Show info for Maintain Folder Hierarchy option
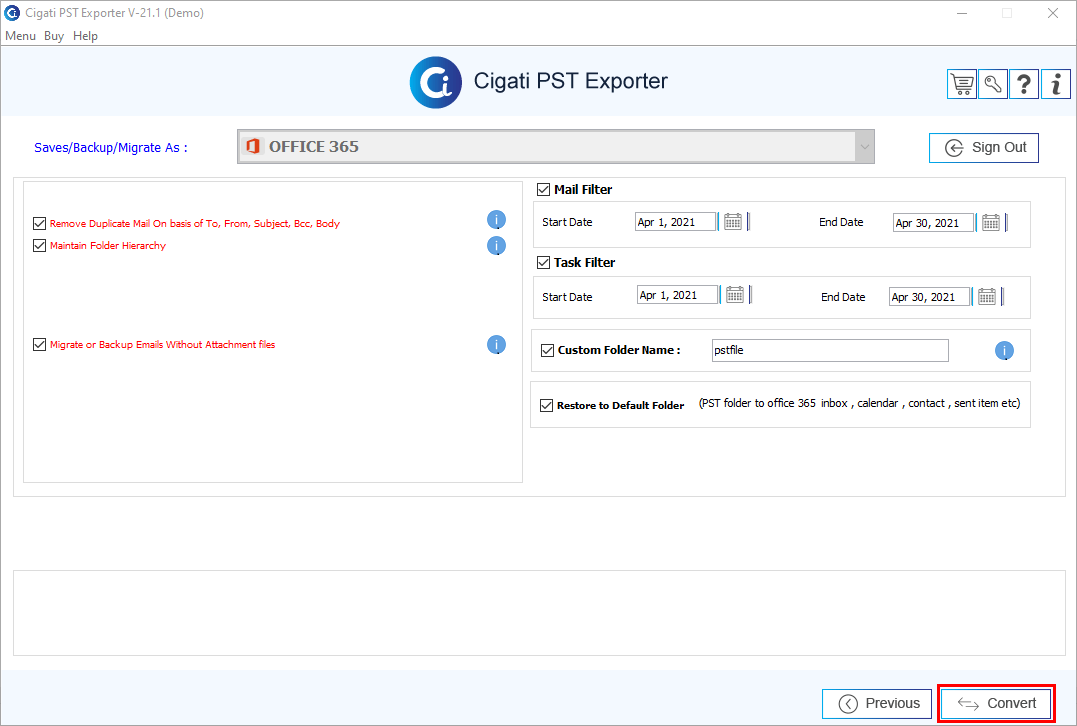The height and width of the screenshot is (726, 1077). point(497,245)
